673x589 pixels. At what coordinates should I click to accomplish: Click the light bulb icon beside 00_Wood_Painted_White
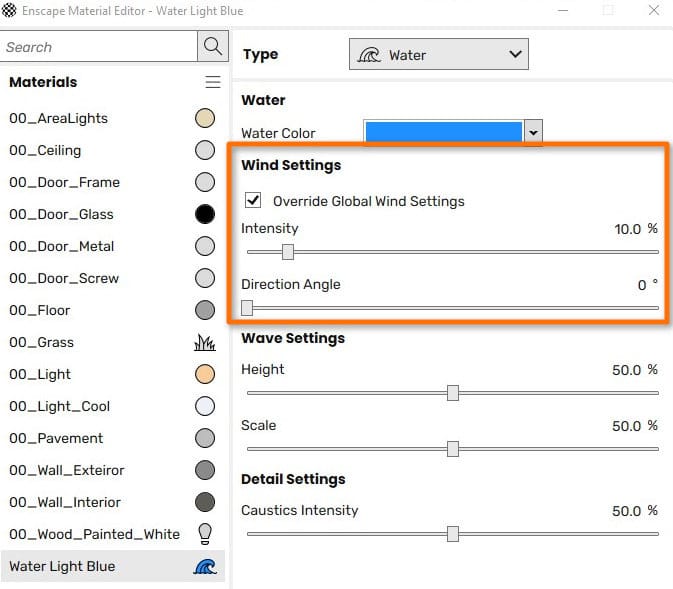pyautogui.click(x=205, y=534)
